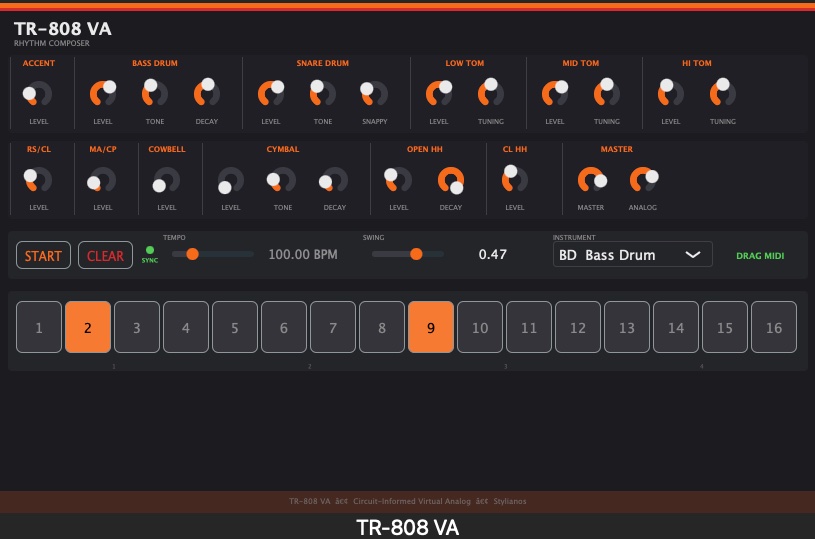The image size is (815, 539).
Task: Click the MA/CP Level knob
Action: point(103,180)
